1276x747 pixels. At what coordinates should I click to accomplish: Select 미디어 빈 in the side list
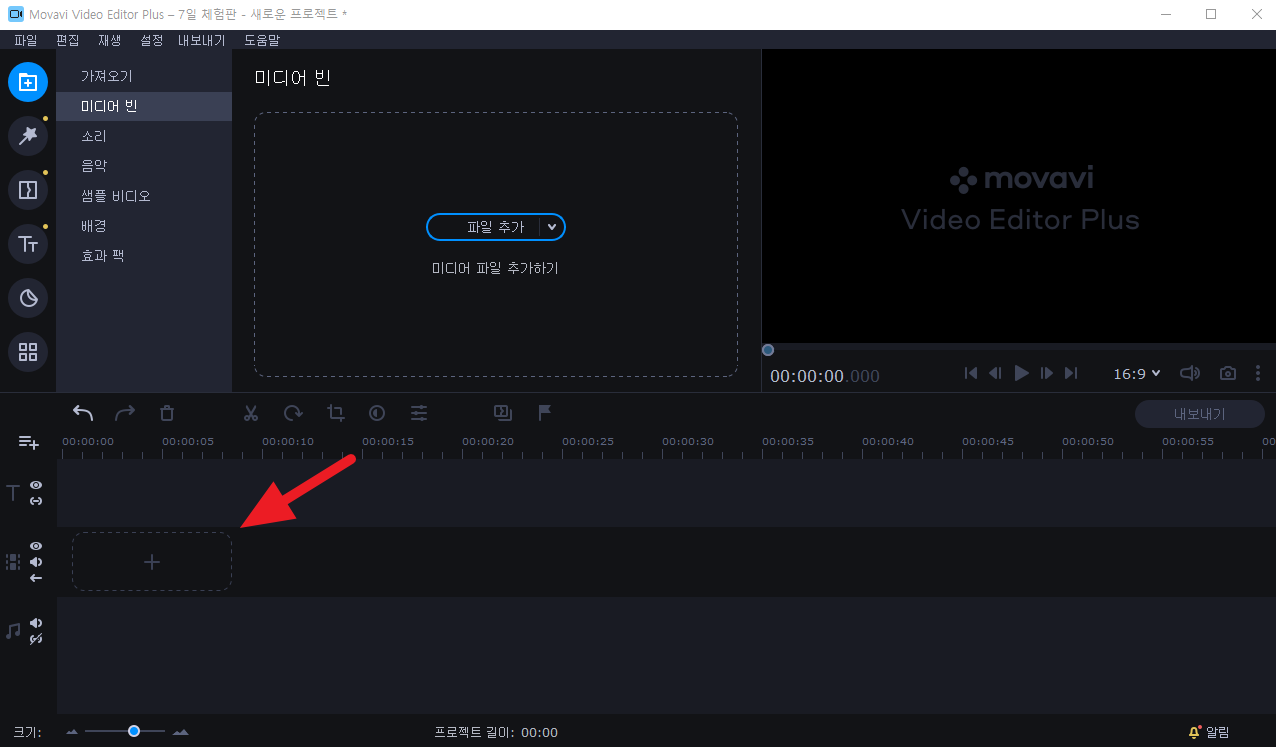[144, 106]
